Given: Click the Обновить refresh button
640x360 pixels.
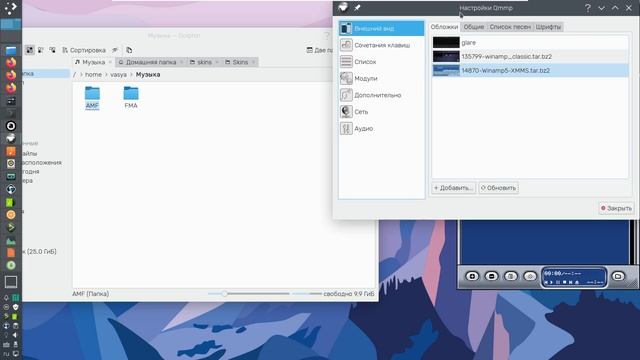Looking at the screenshot, I should tap(498, 188).
